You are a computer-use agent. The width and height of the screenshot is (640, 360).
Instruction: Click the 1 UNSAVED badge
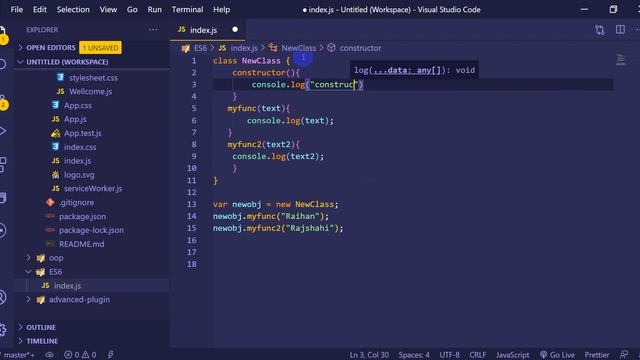pyautogui.click(x=100, y=48)
